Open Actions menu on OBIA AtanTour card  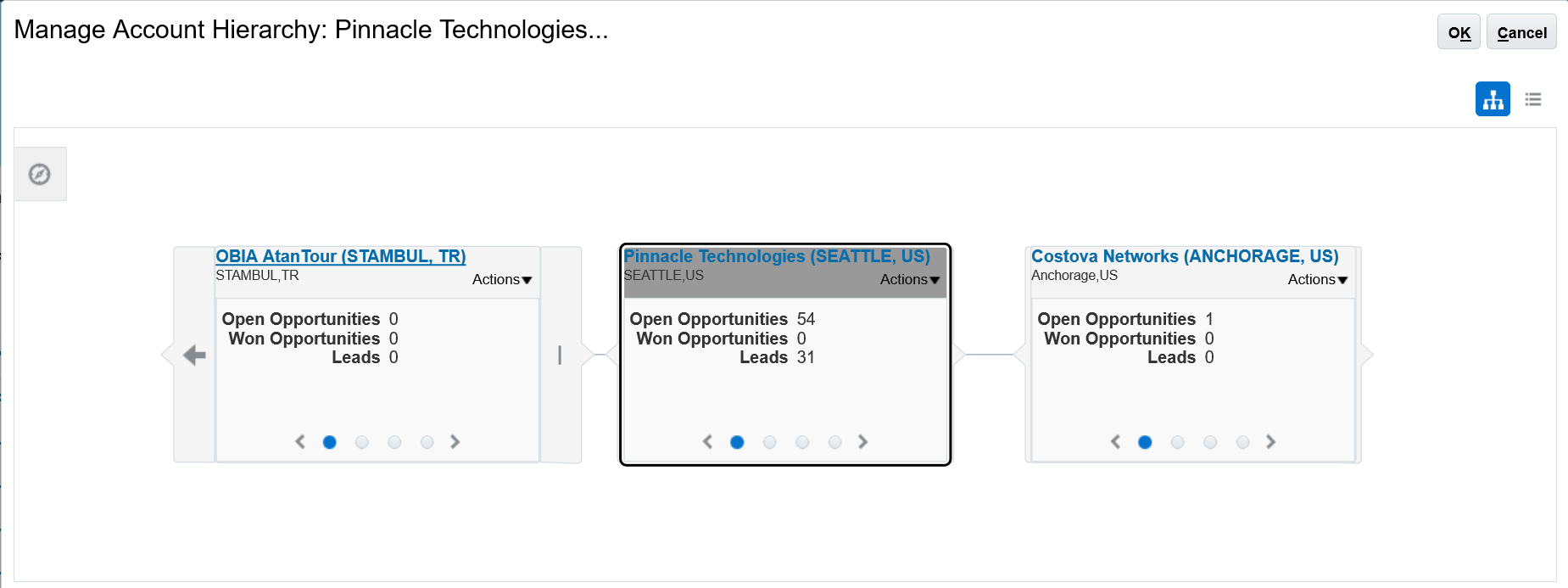(502, 280)
